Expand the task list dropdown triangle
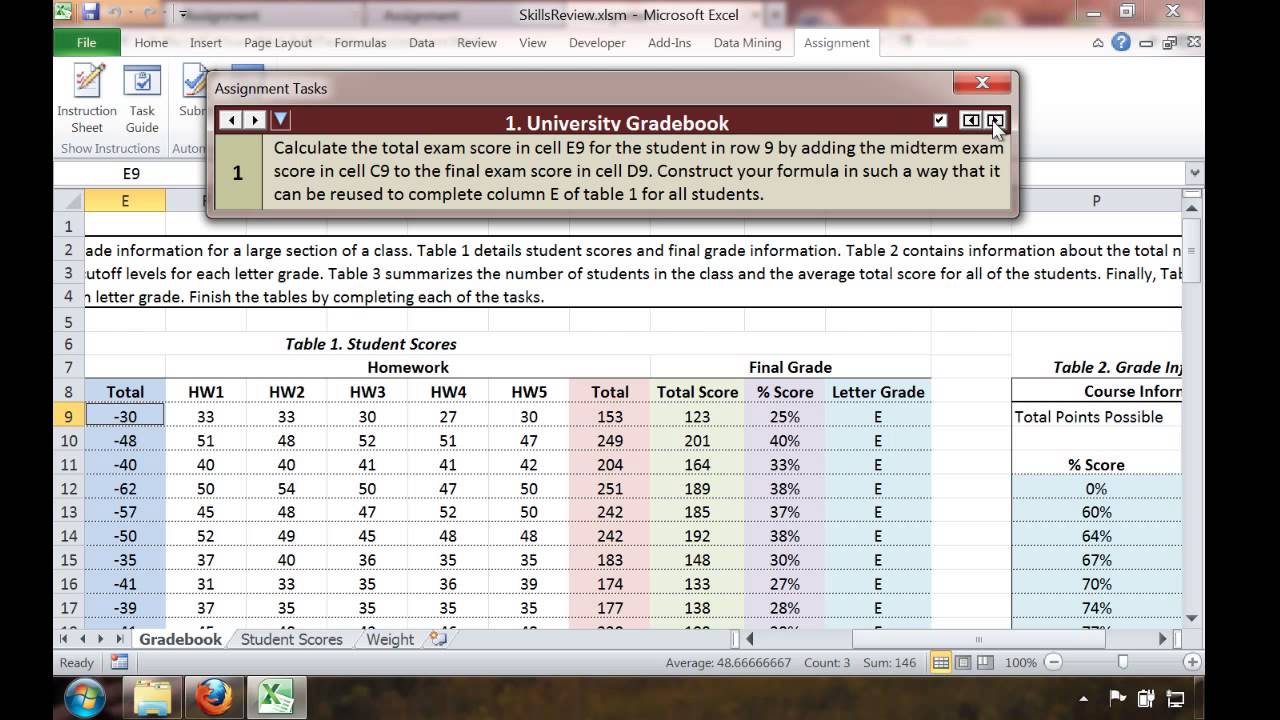 281,120
